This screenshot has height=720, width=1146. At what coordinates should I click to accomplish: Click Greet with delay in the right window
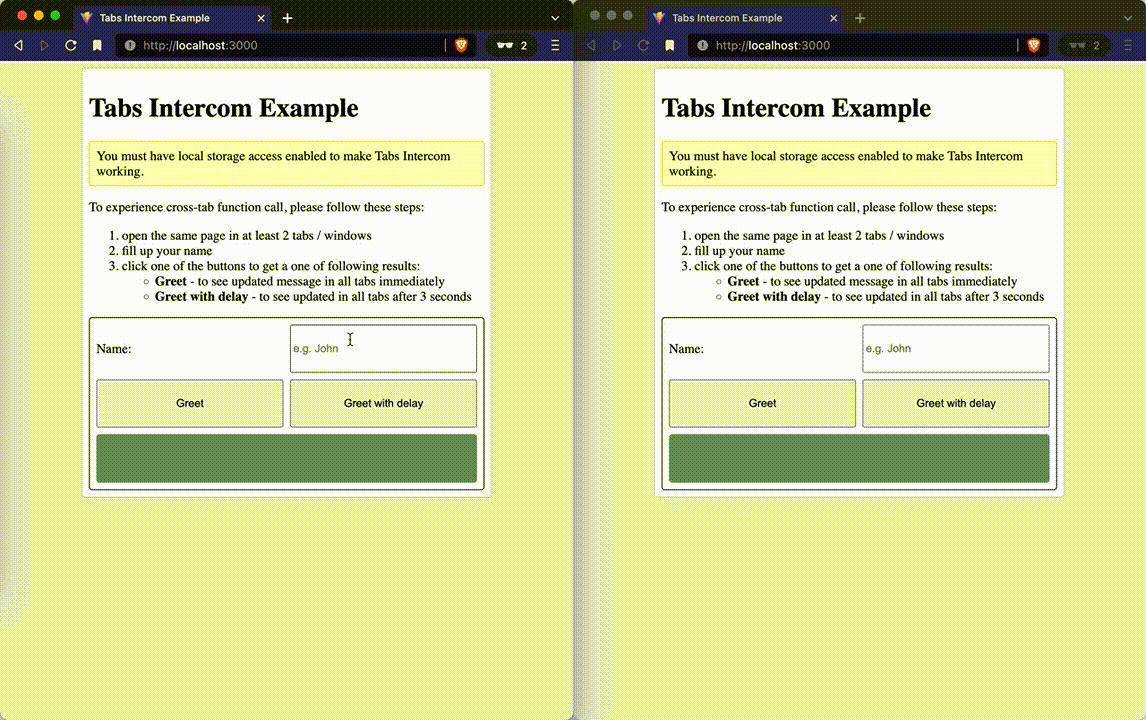click(955, 403)
